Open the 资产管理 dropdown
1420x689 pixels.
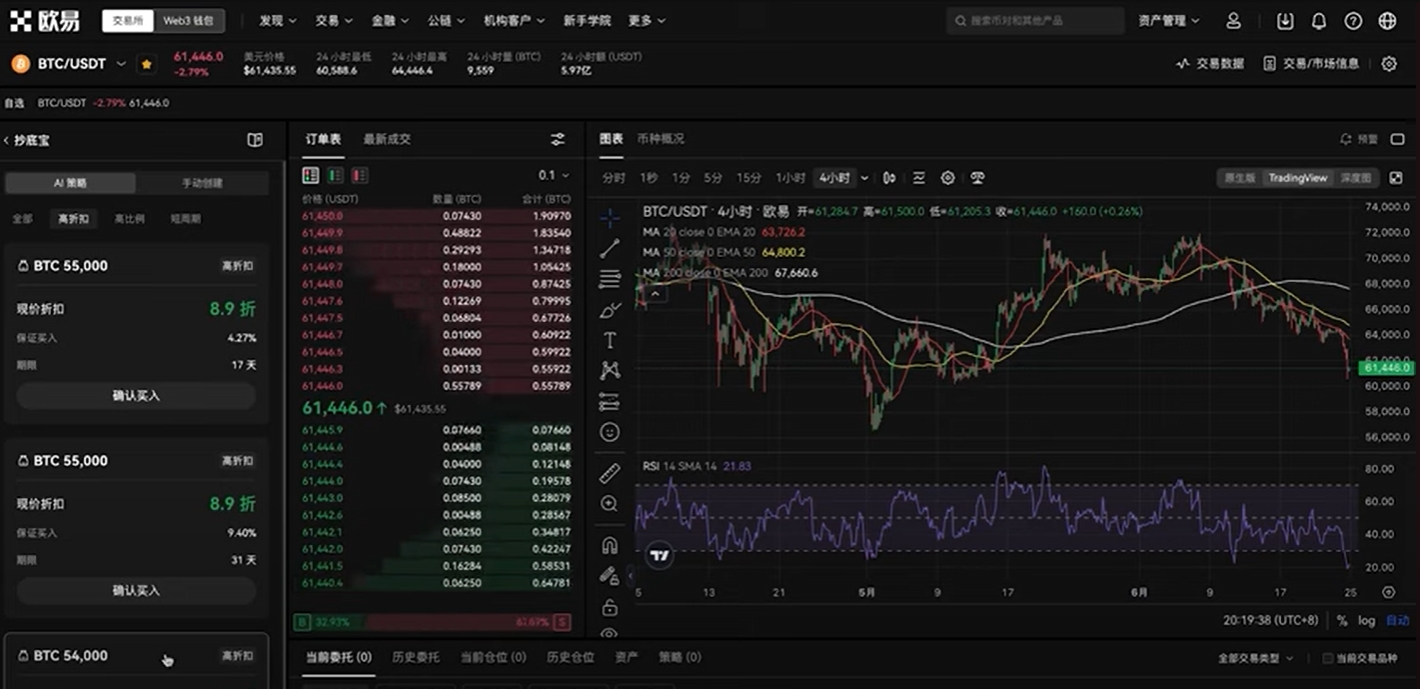point(1169,21)
